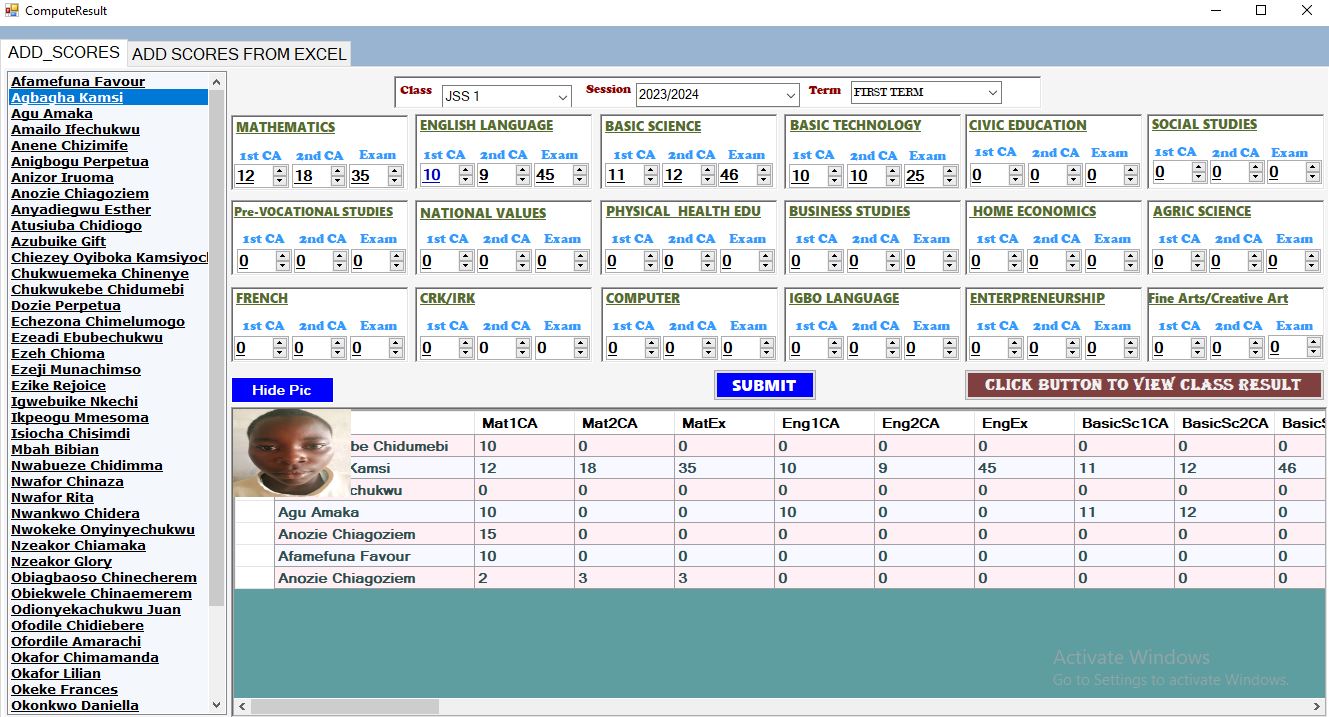Click student list scroll up arrow
Viewport: 1329px width, 717px height.
tap(217, 82)
